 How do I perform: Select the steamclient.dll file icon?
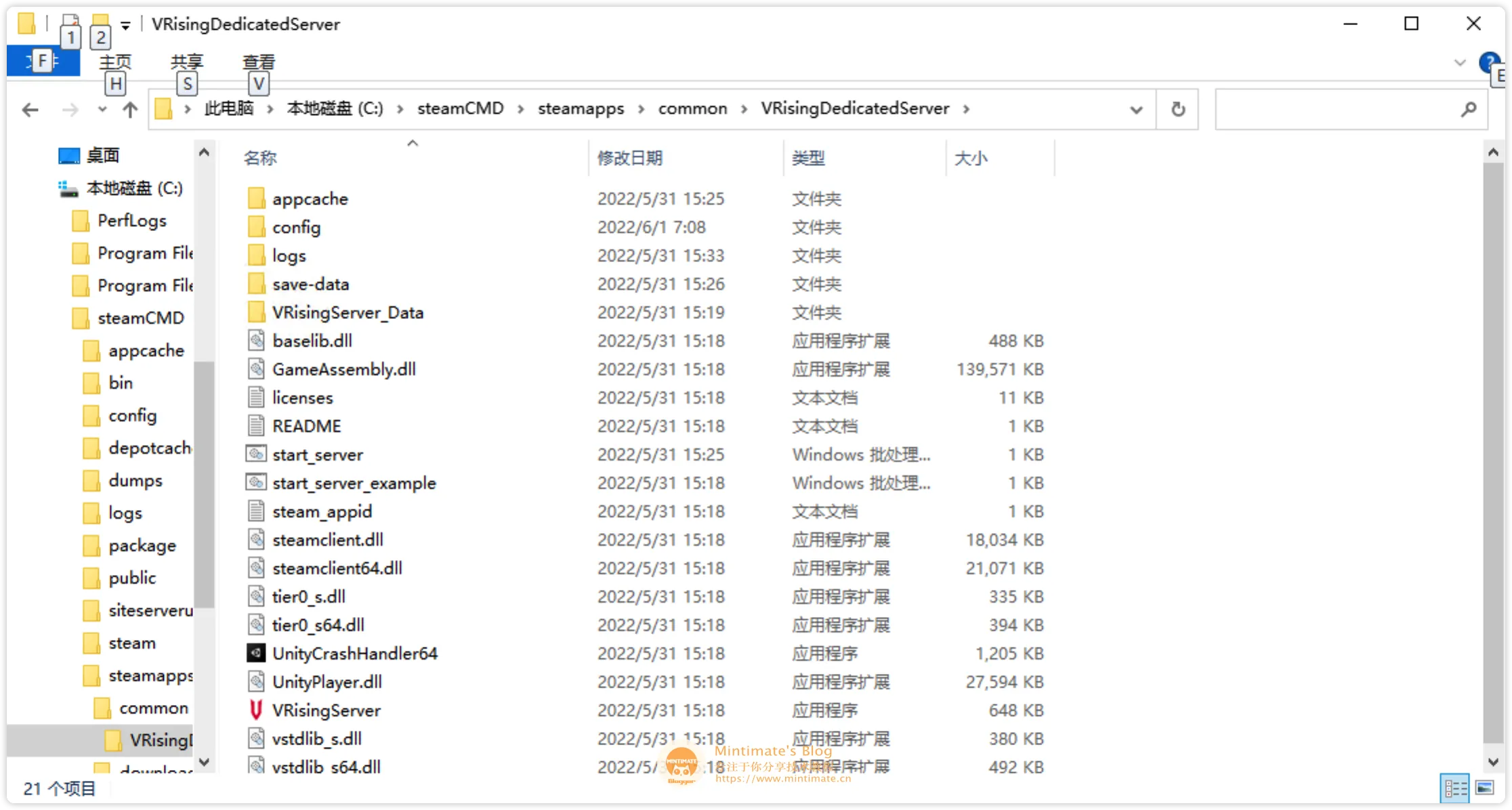tap(255, 539)
